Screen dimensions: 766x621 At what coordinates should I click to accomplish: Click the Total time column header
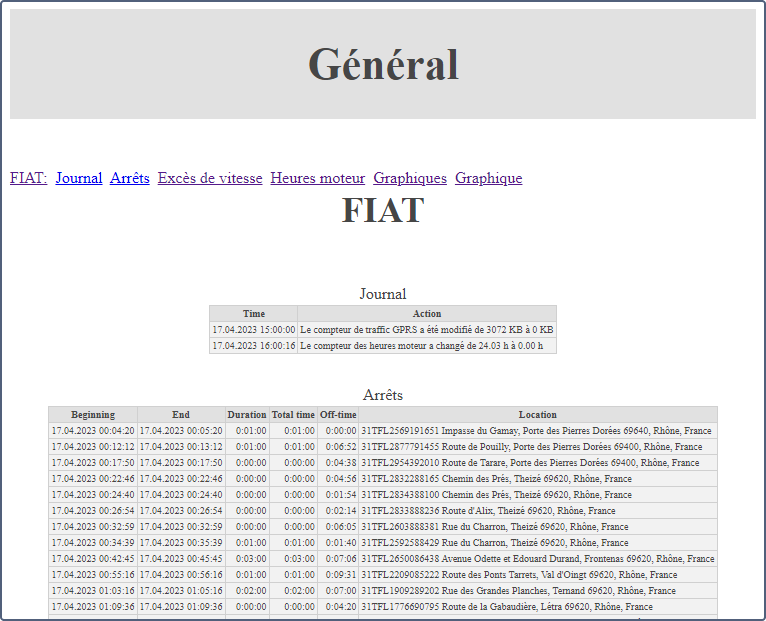point(293,415)
